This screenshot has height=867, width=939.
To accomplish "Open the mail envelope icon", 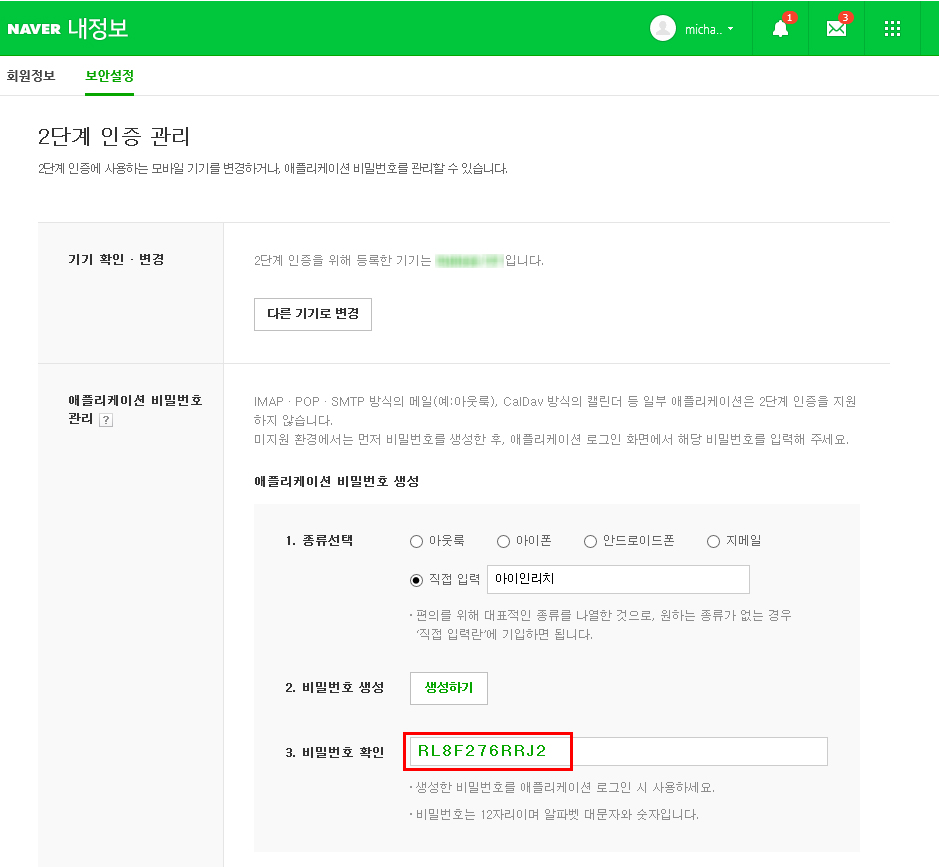I will coord(836,29).
